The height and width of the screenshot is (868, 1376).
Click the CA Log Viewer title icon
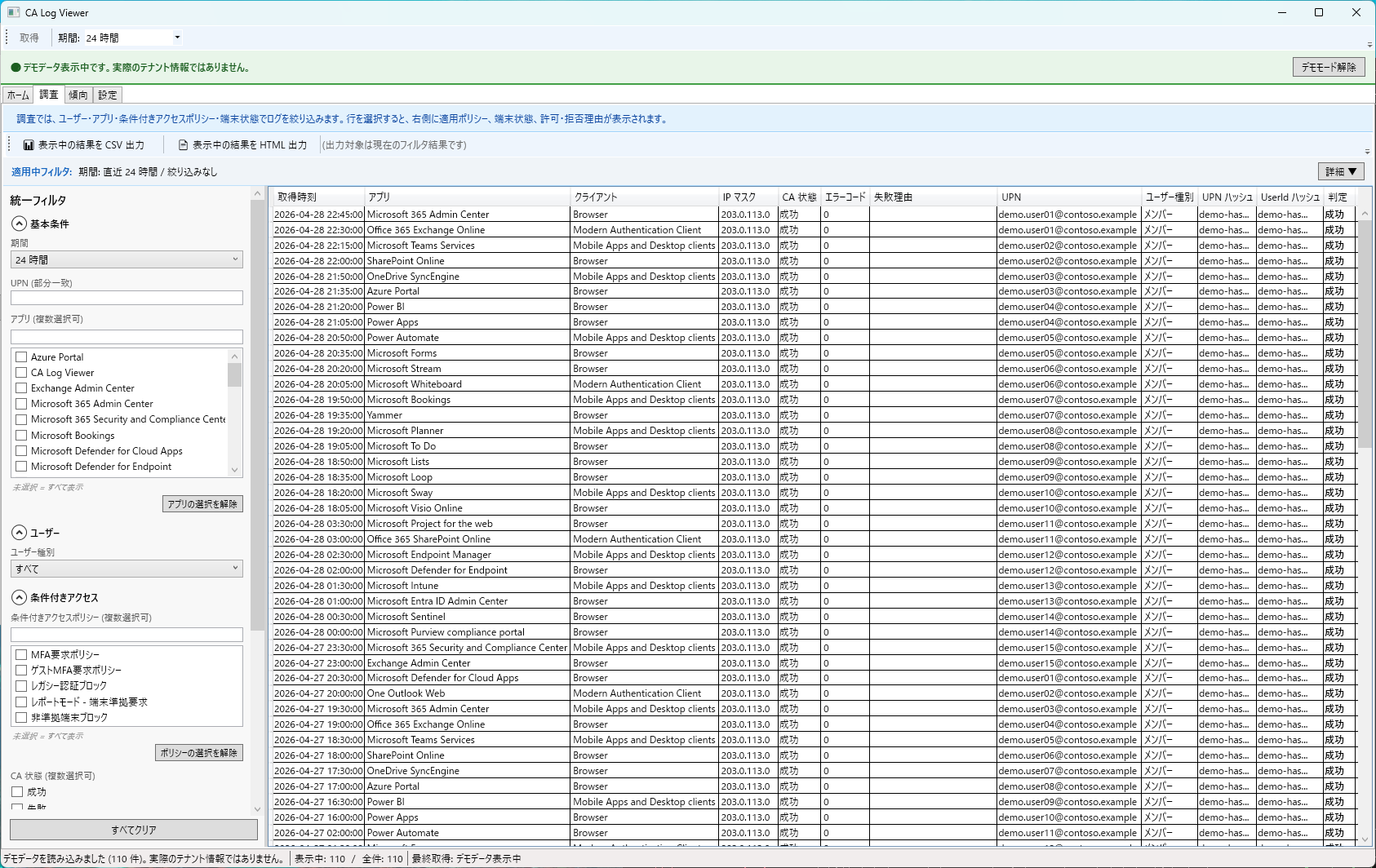coord(13,12)
